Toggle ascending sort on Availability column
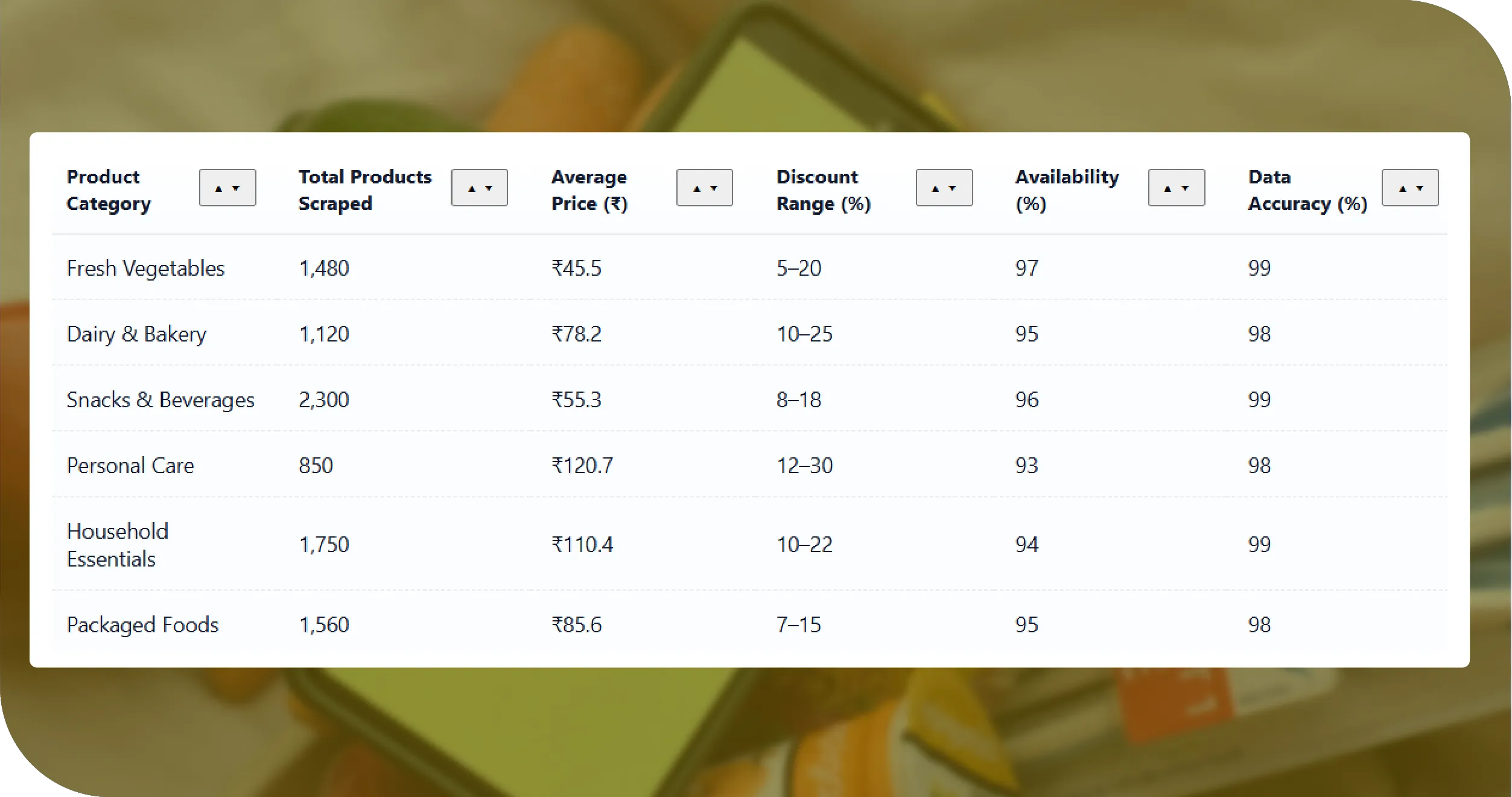 coord(1169,187)
